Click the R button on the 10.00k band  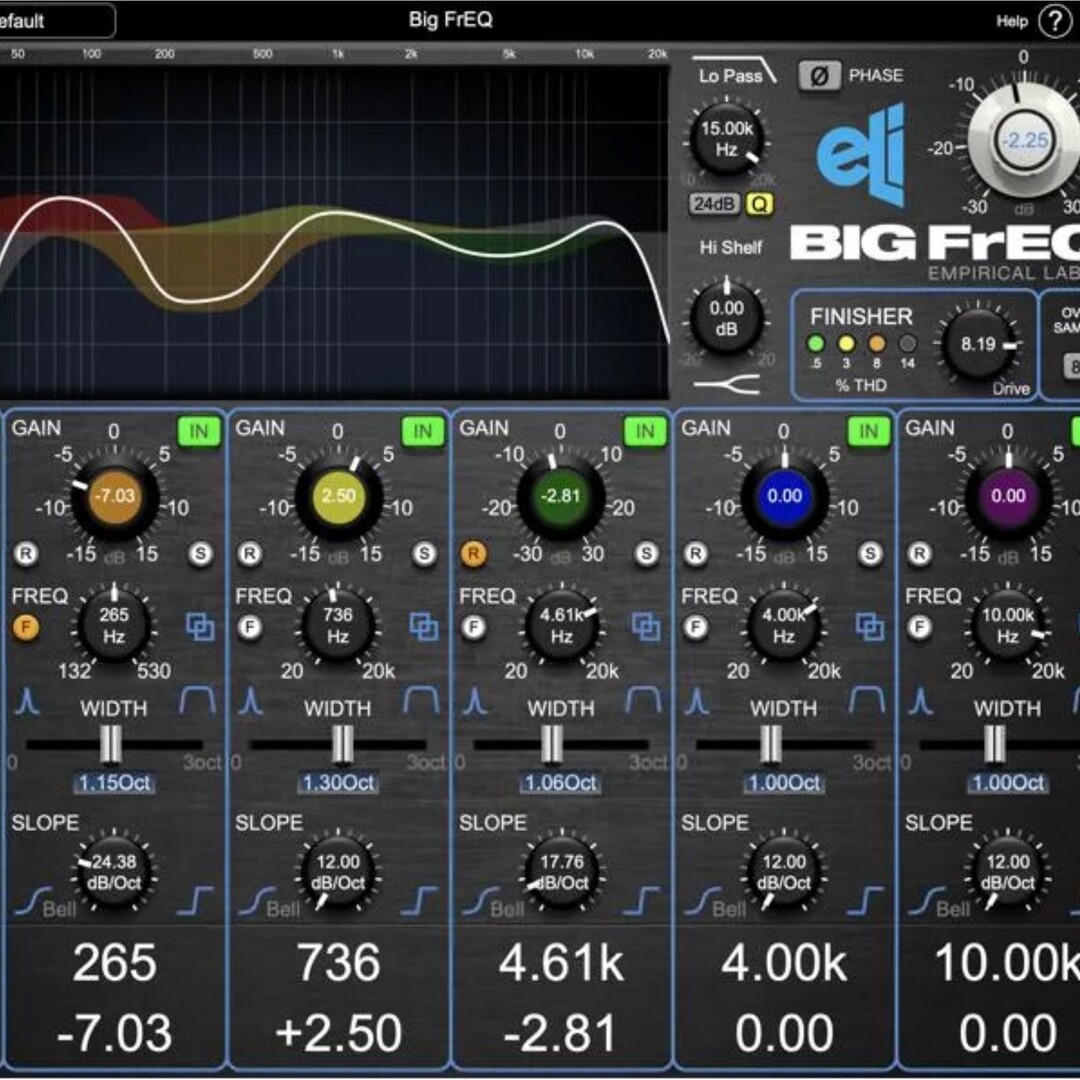pos(920,553)
